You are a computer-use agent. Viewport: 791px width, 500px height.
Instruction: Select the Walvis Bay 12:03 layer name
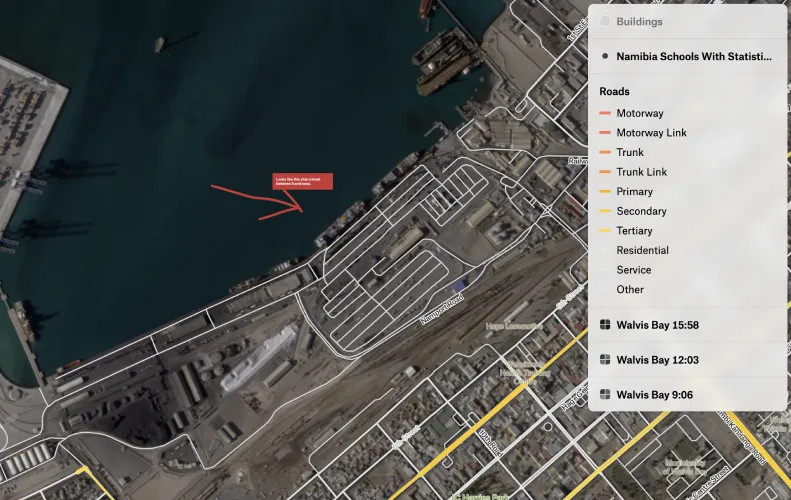tap(657, 360)
